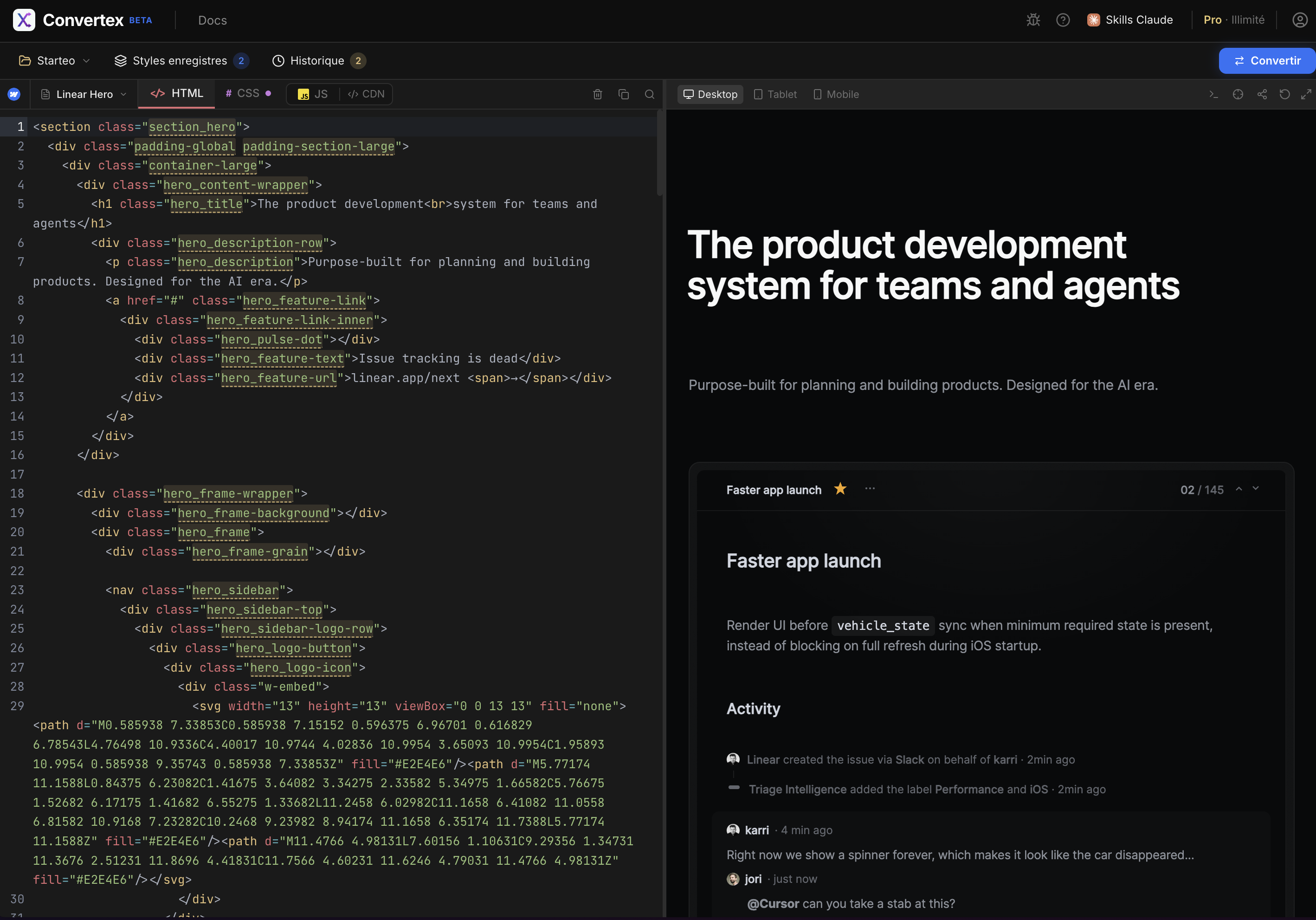
Task: Open the three-dot menu beside Faster app launch
Action: 870,489
